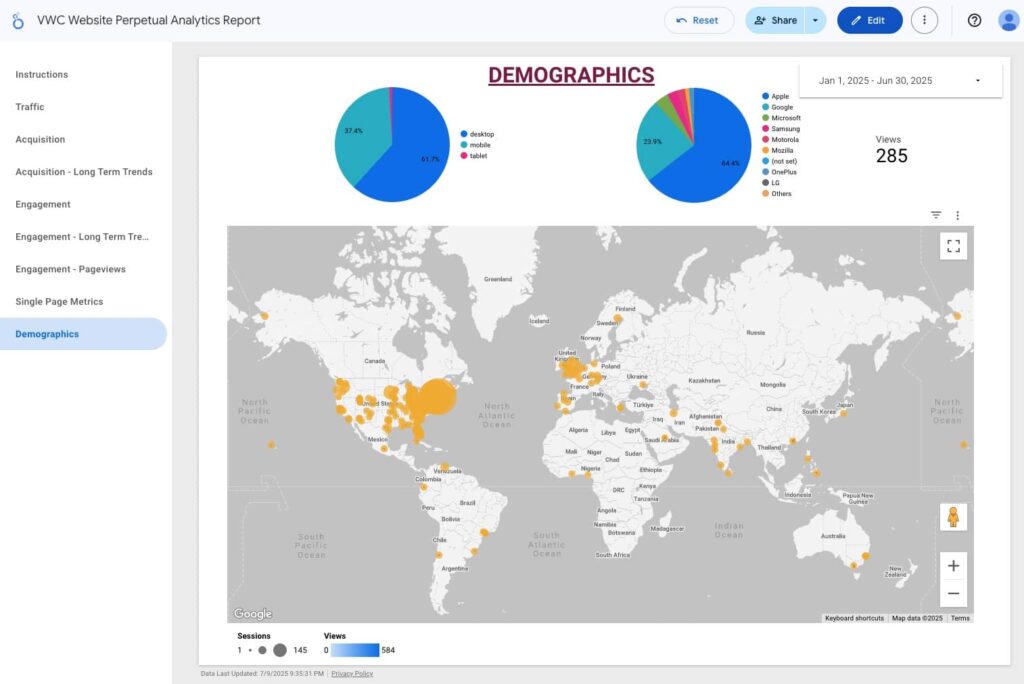1024x684 pixels.
Task: Click the Reset button
Action: click(x=698, y=20)
